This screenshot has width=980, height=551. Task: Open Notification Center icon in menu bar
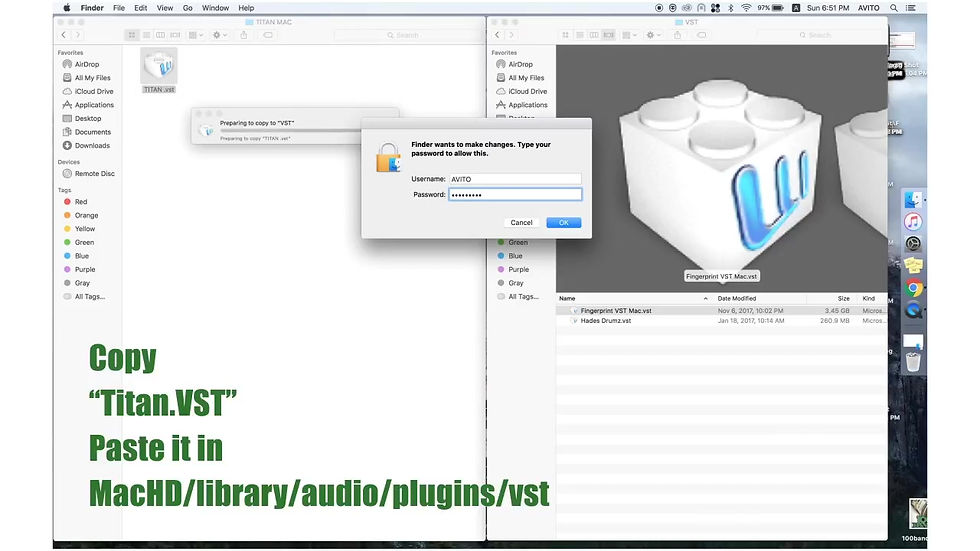coord(911,8)
